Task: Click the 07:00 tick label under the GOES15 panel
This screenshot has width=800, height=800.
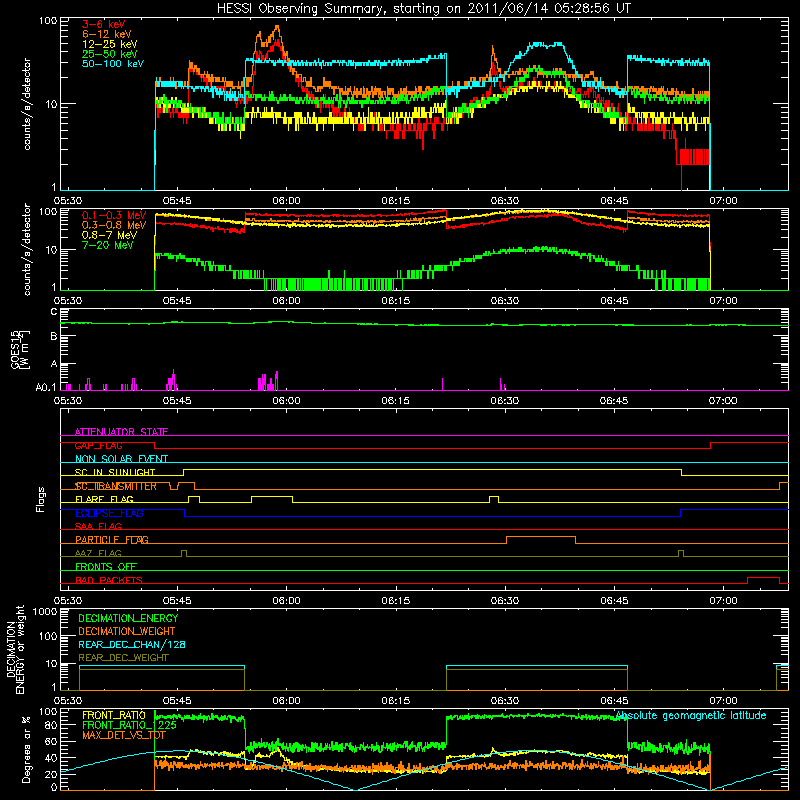Action: point(722,401)
